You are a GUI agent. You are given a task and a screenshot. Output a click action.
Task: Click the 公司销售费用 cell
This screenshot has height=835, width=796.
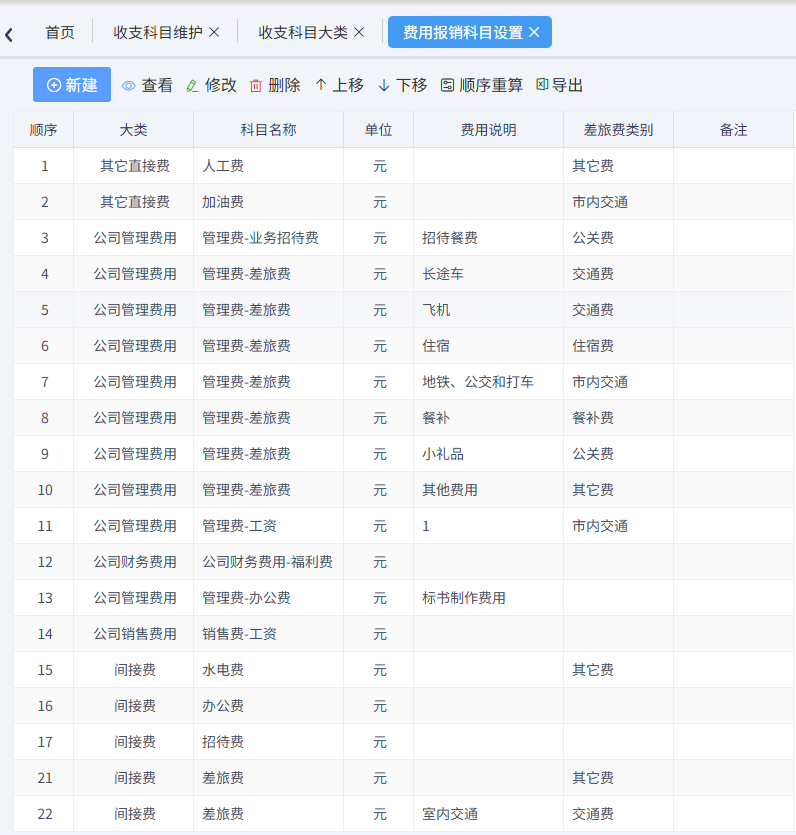[x=134, y=634]
